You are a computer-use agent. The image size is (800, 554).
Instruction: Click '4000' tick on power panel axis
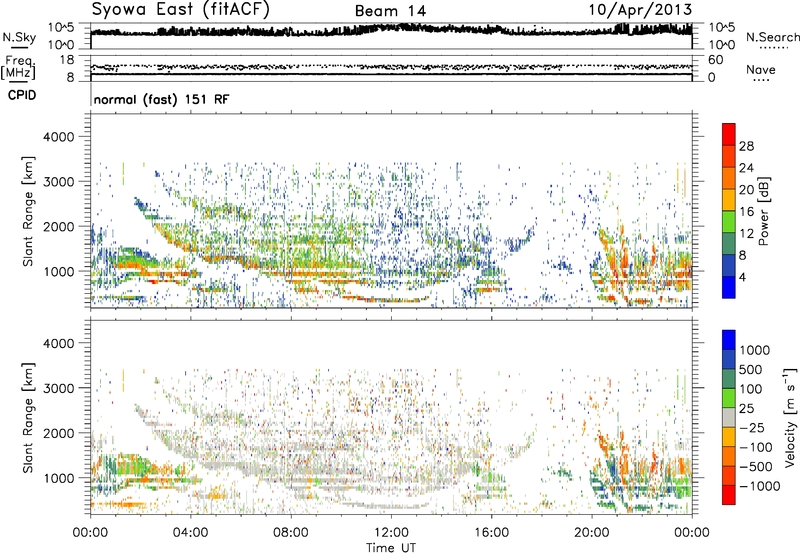(x=58, y=137)
